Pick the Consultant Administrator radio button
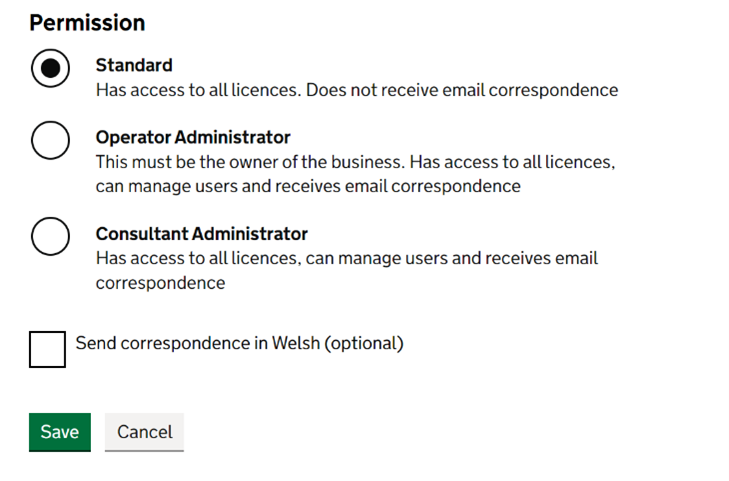The height and width of the screenshot is (481, 729). [x=50, y=237]
